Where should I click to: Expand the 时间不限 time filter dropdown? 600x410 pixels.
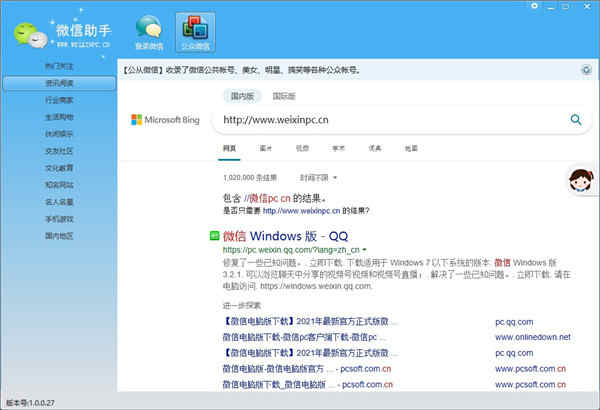click(318, 178)
